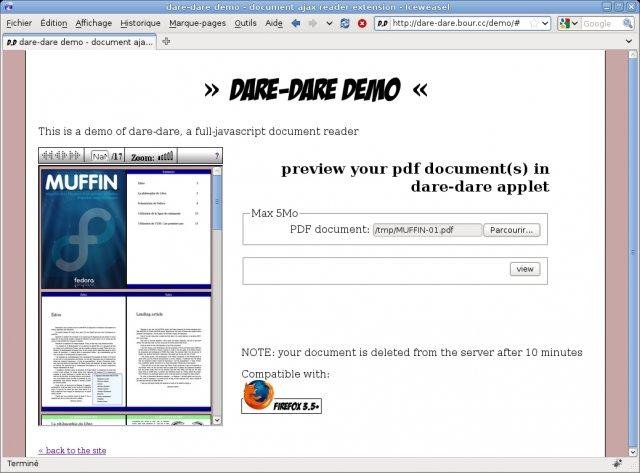
Task: Open the window menu icon in titlebar
Action: tap(7, 7)
